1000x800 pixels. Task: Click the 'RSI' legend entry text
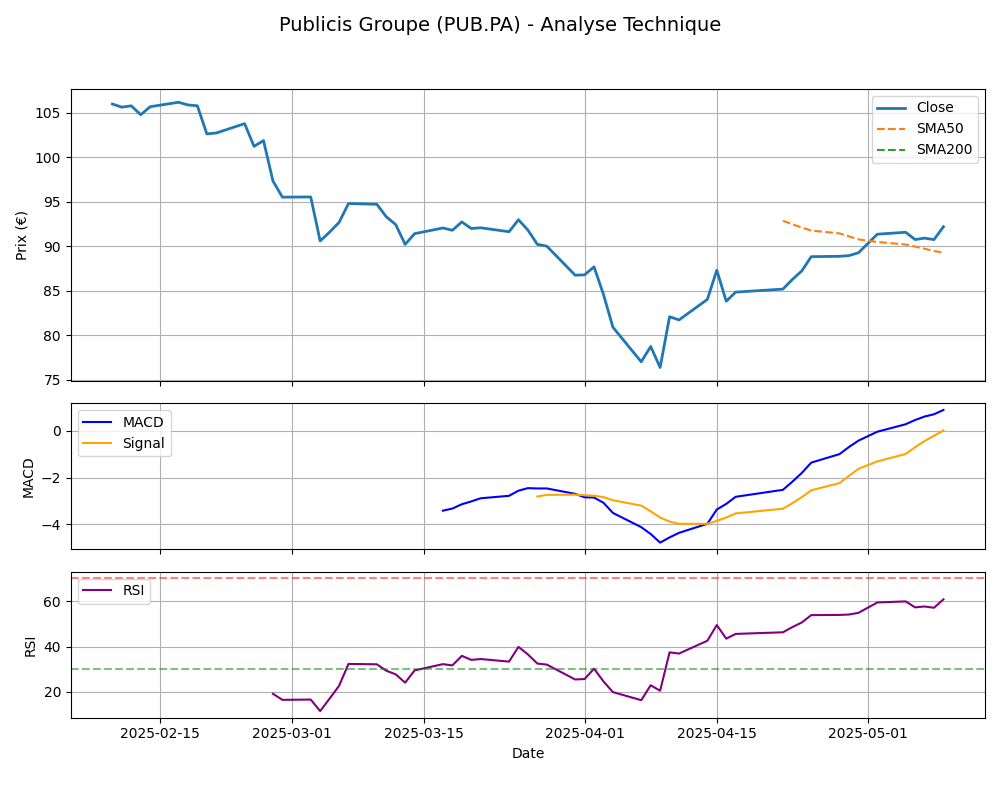point(133,590)
